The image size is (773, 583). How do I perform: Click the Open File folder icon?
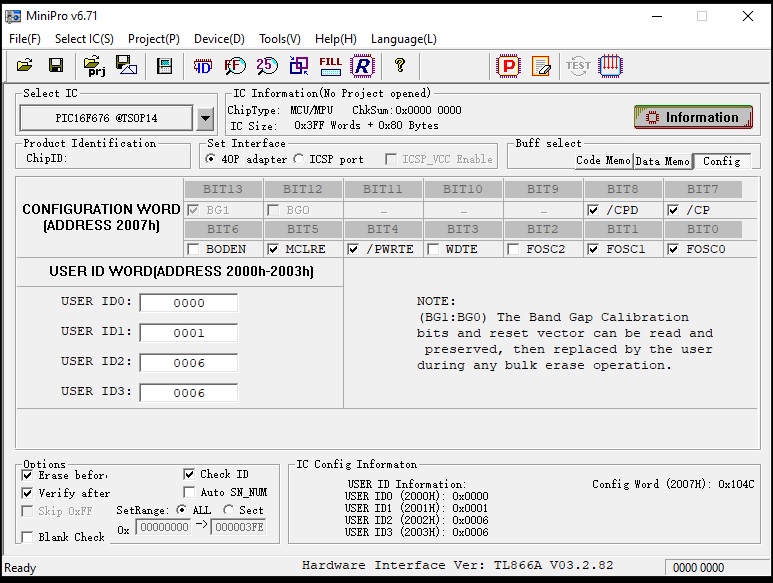[x=25, y=66]
